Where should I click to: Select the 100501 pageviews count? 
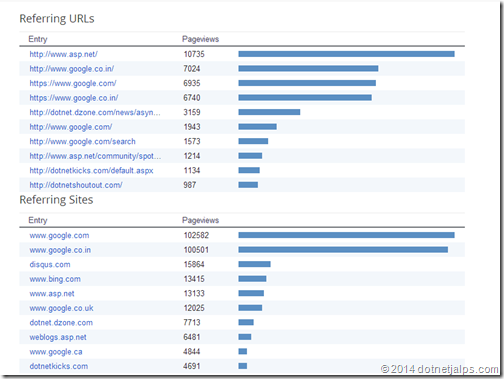[x=196, y=250]
